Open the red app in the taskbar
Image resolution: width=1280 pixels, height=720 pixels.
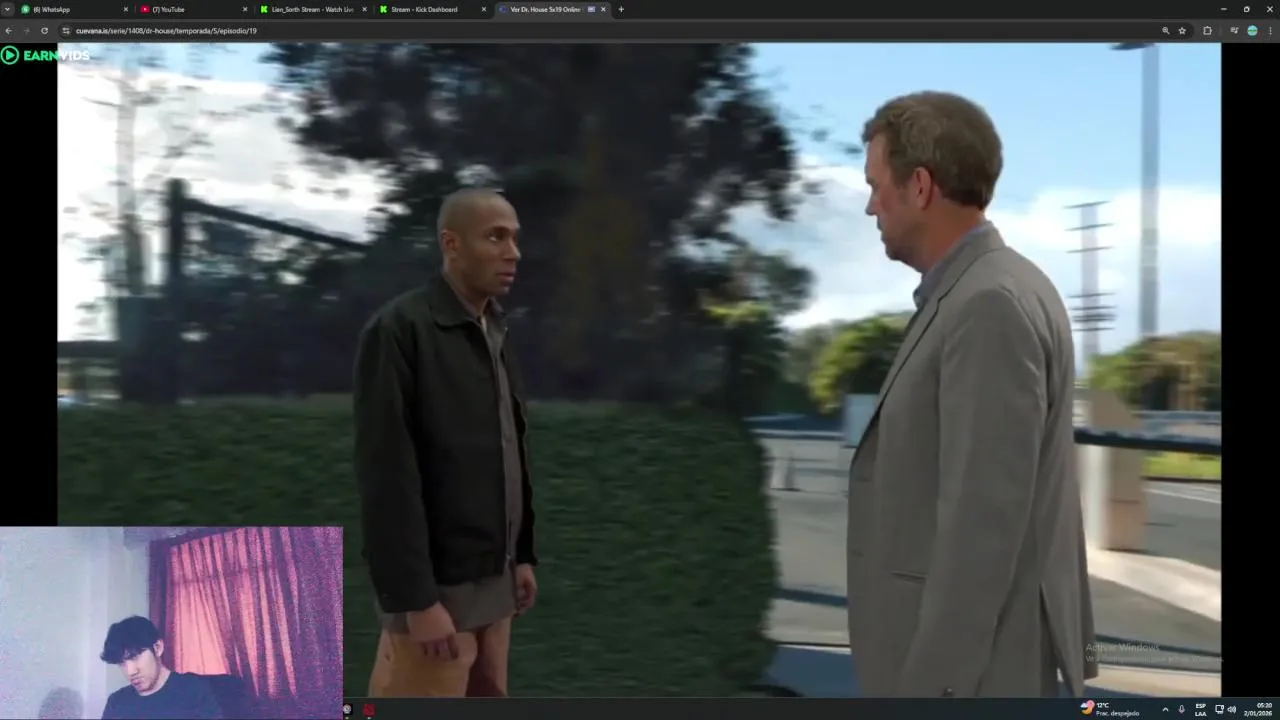369,710
